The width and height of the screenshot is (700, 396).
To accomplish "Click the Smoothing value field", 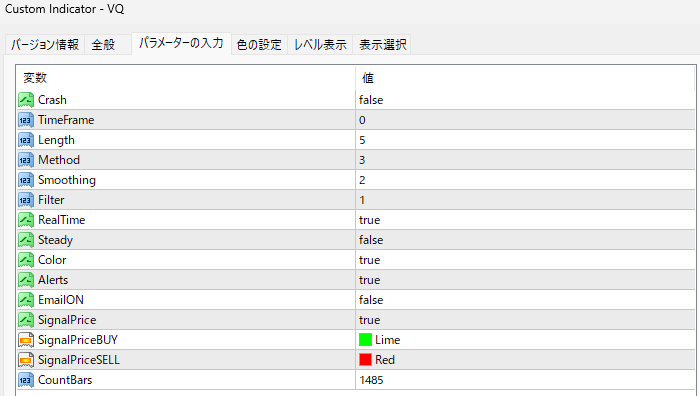I will click(525, 180).
